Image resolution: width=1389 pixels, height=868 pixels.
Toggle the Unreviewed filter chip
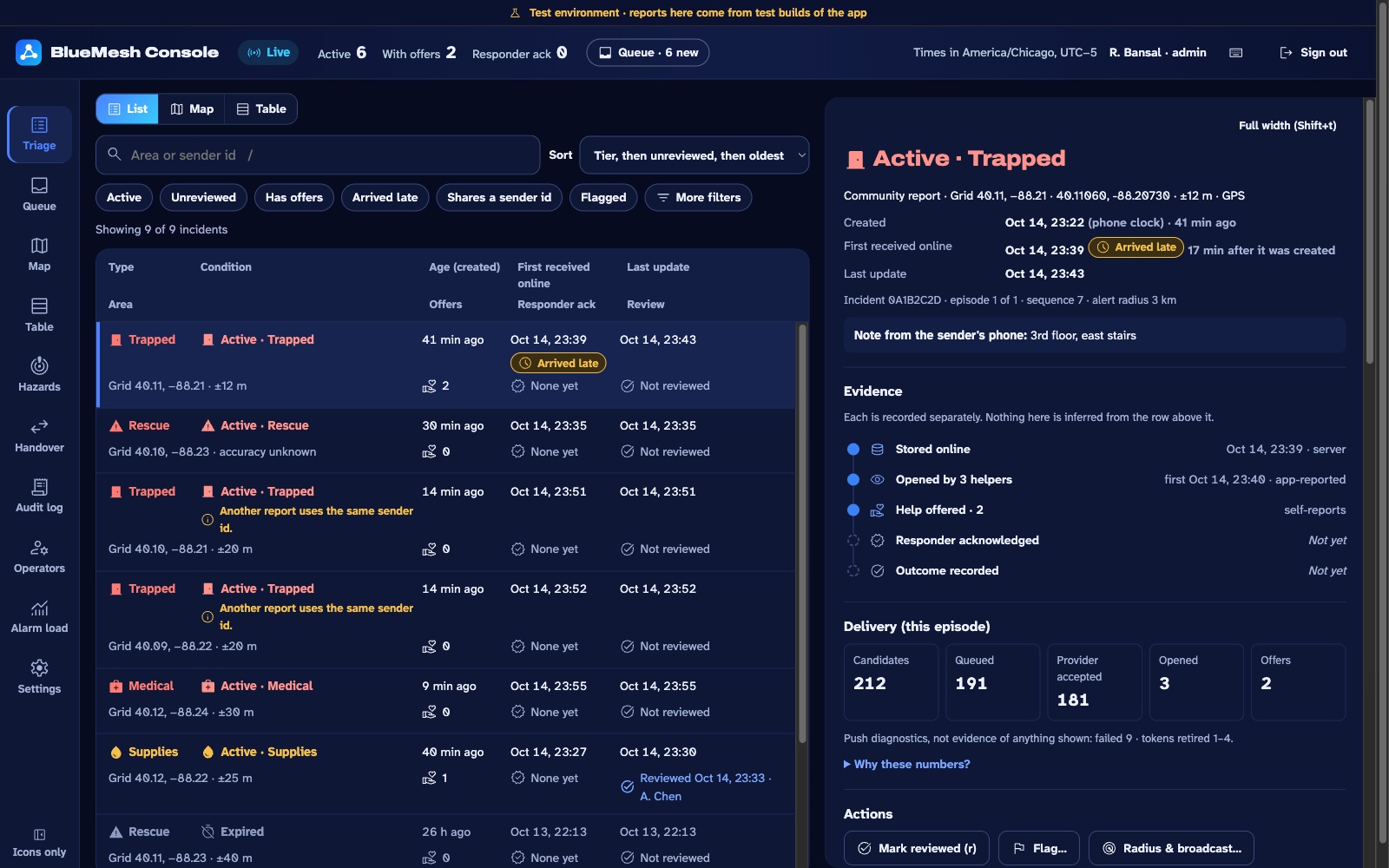(203, 198)
